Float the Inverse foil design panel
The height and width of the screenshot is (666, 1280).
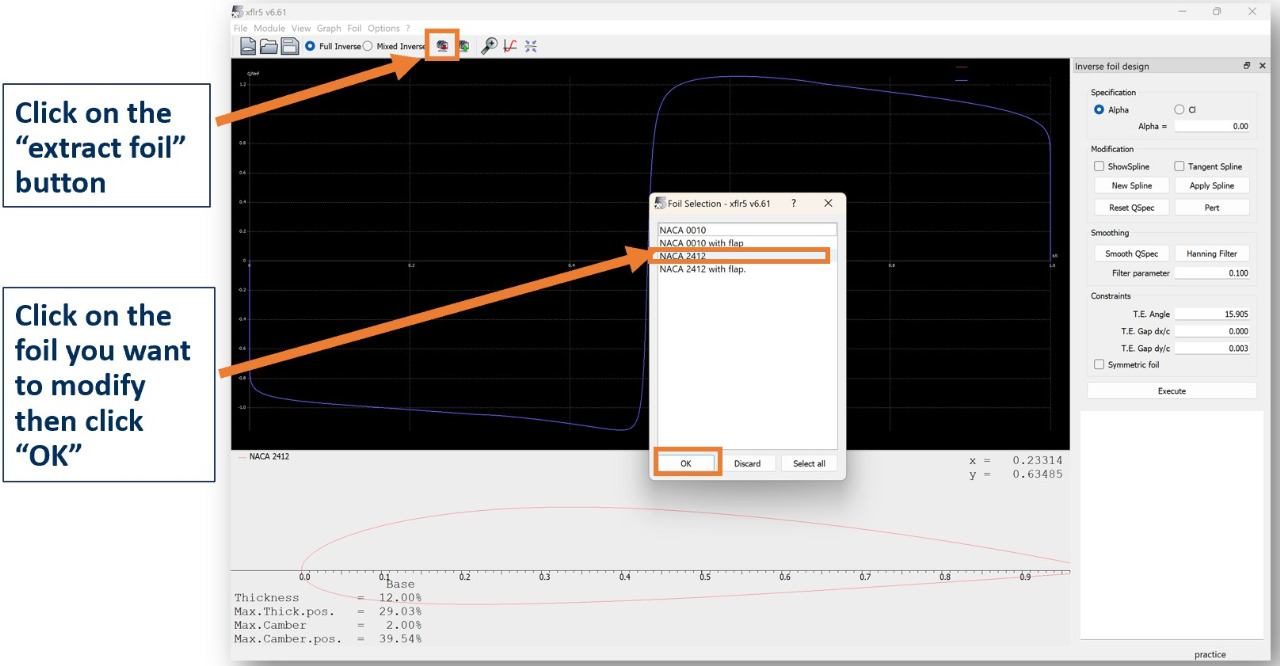[1247, 66]
